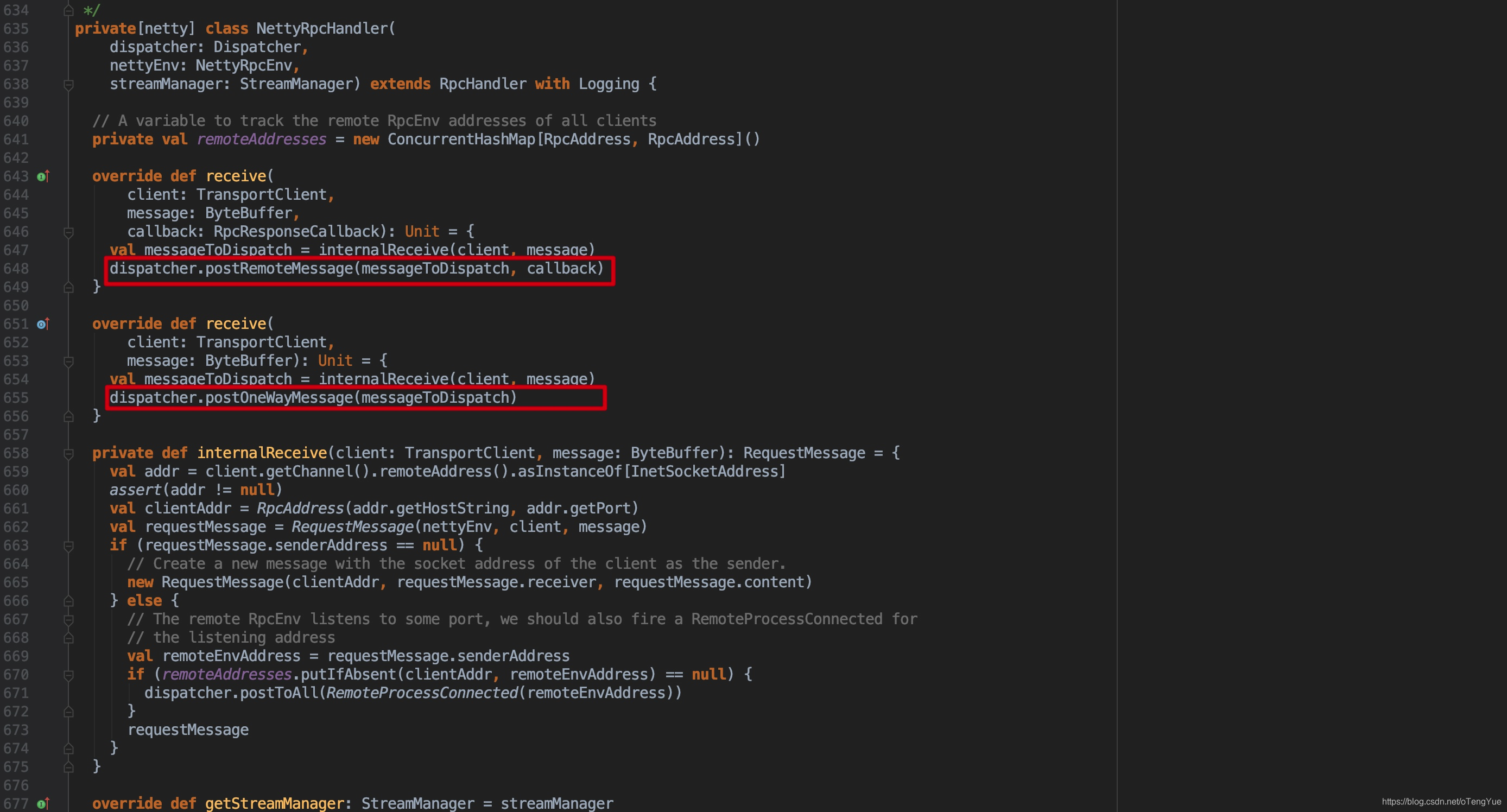Click the fold end marker on line 649

point(68,287)
